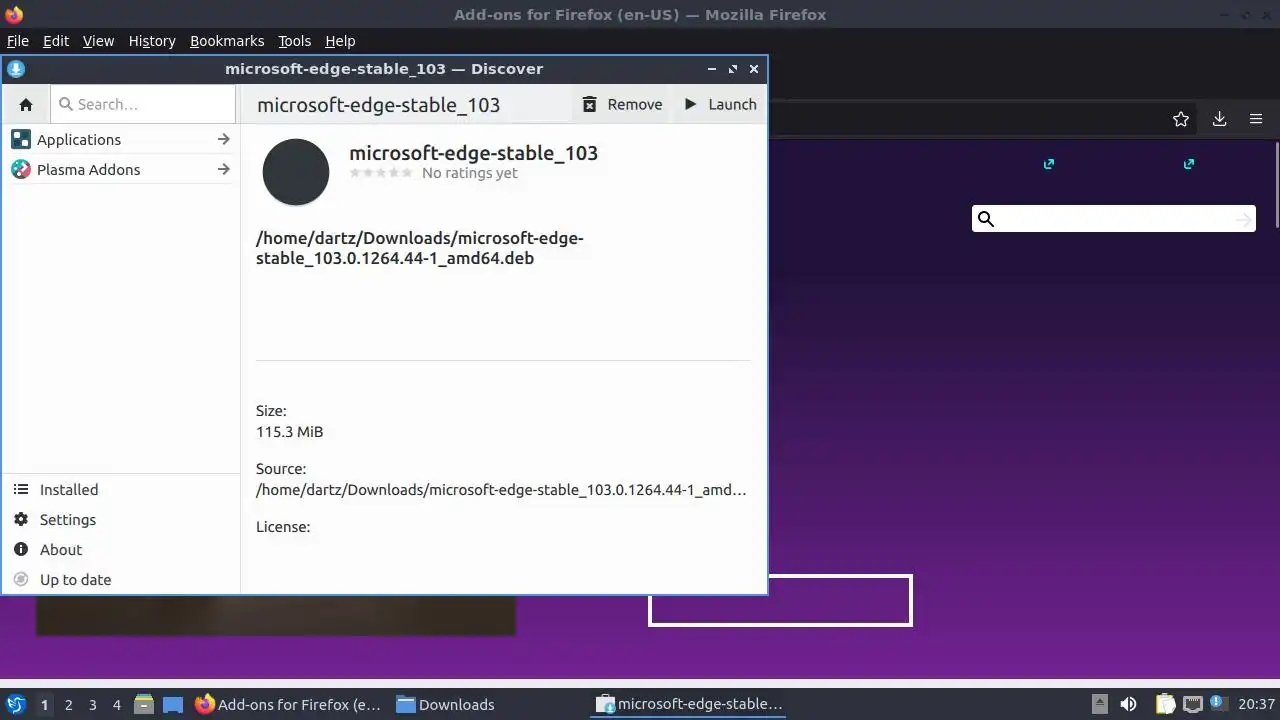1280x720 pixels.
Task: Click the Discover page title microsoft-edge-stable_103
Action: pyautogui.click(x=378, y=105)
